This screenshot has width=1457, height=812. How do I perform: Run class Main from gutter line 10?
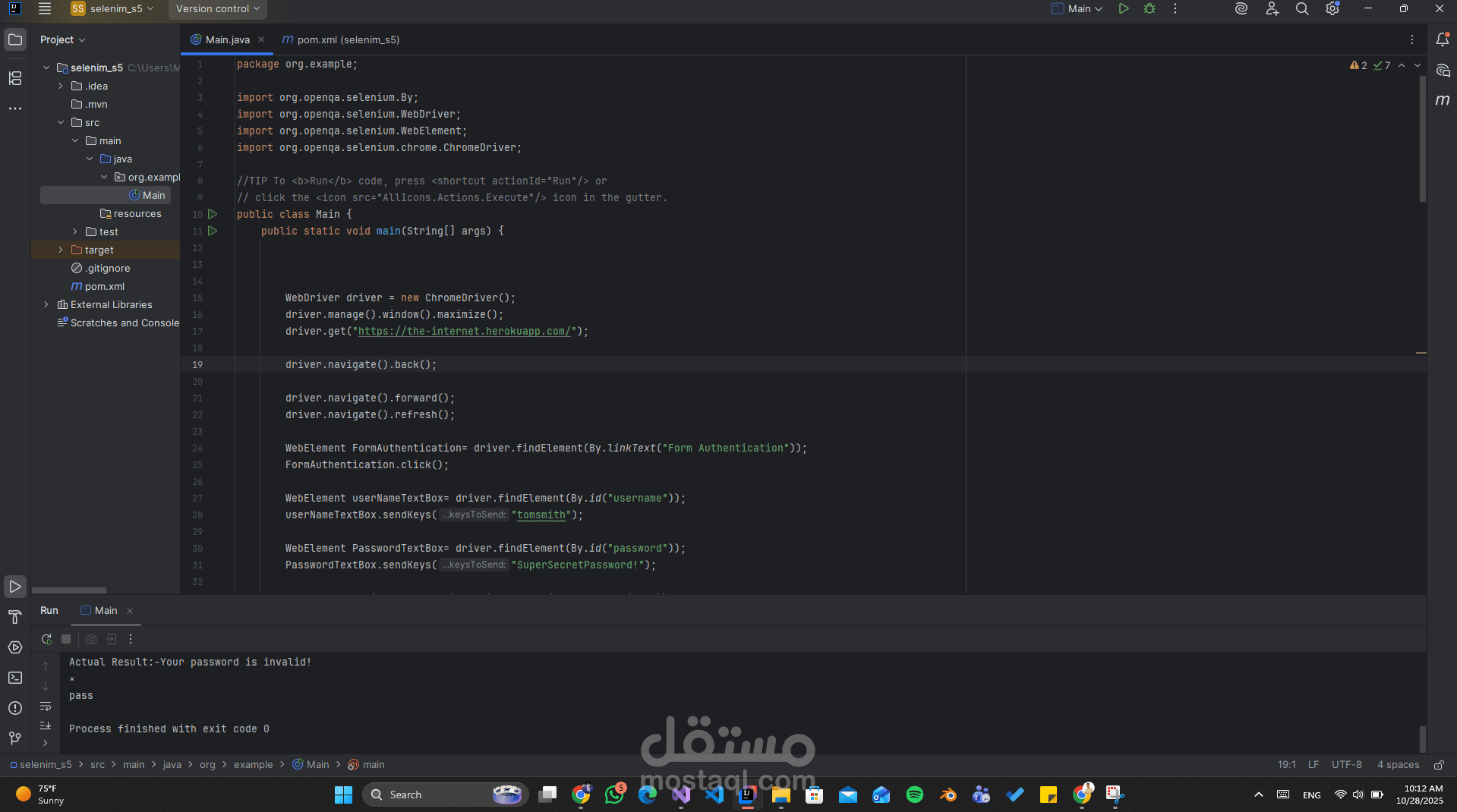coord(213,214)
